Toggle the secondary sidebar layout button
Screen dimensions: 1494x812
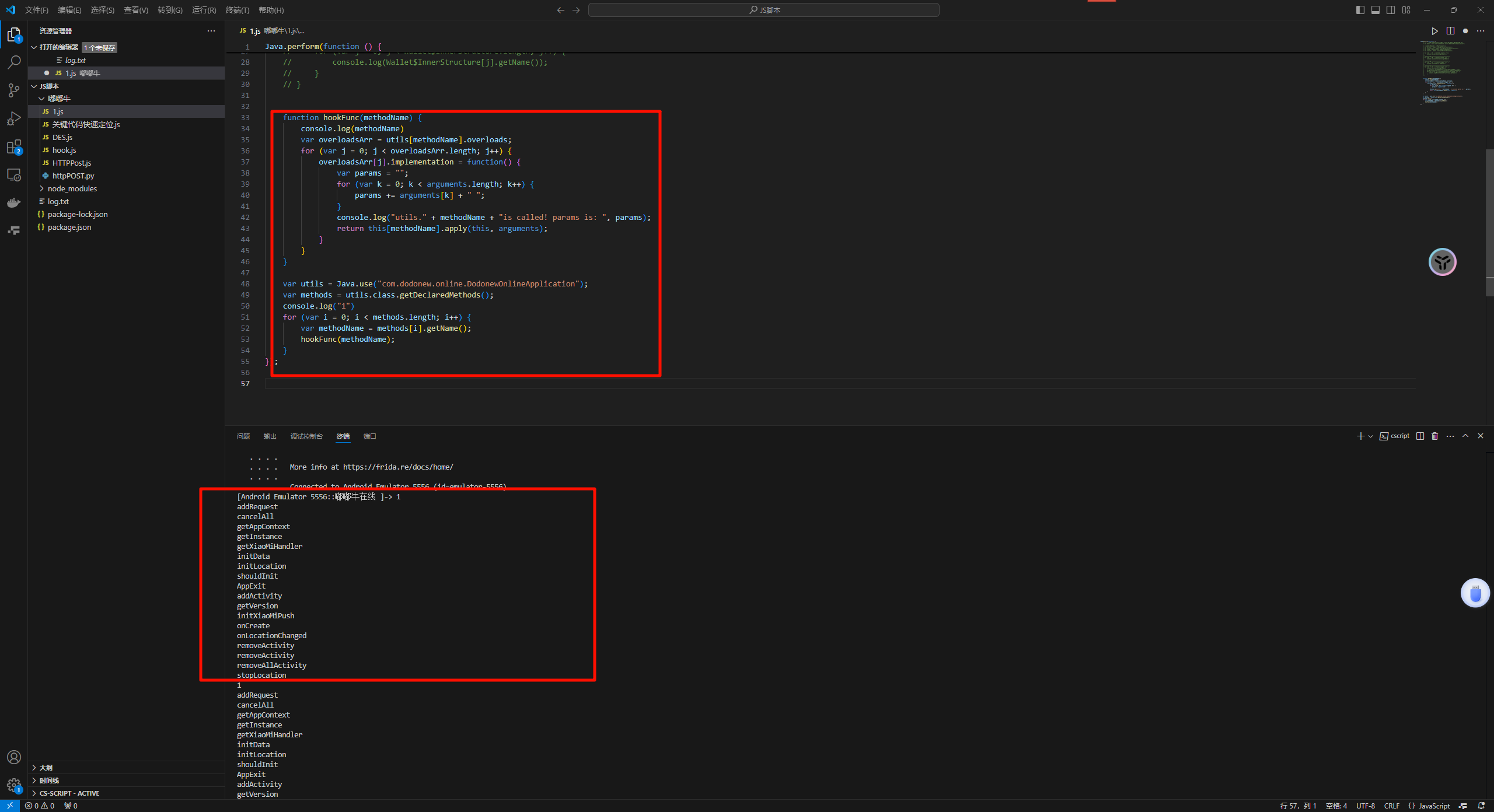point(1391,10)
